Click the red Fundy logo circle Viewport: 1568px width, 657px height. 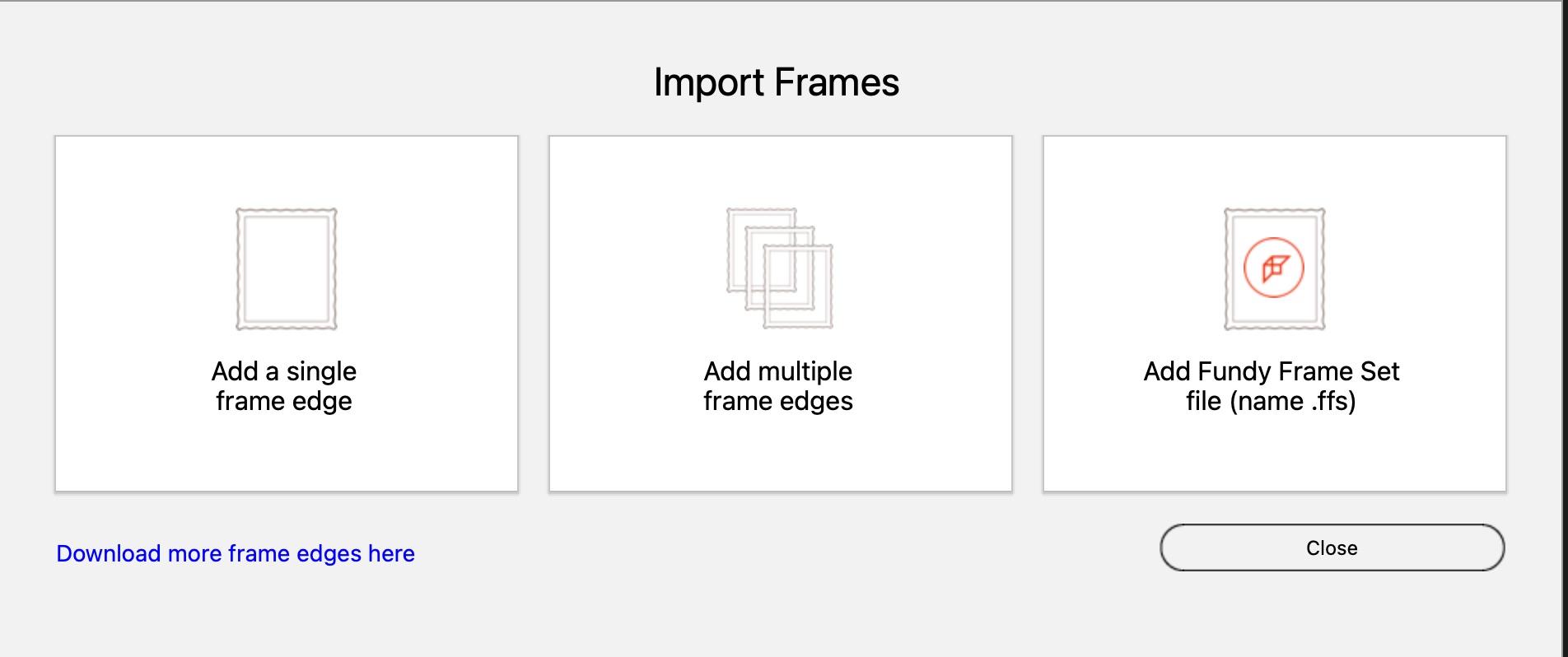[x=1274, y=268]
